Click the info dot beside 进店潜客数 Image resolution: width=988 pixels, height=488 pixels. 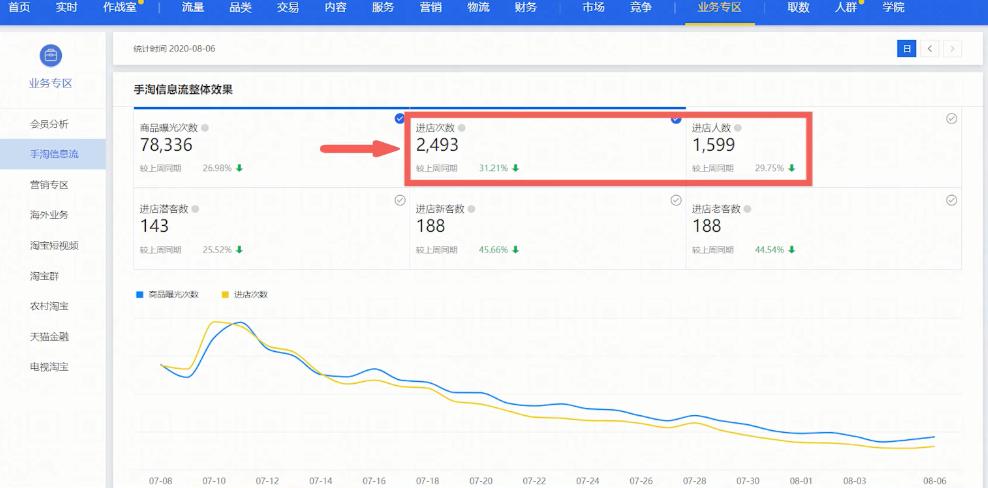[195, 209]
